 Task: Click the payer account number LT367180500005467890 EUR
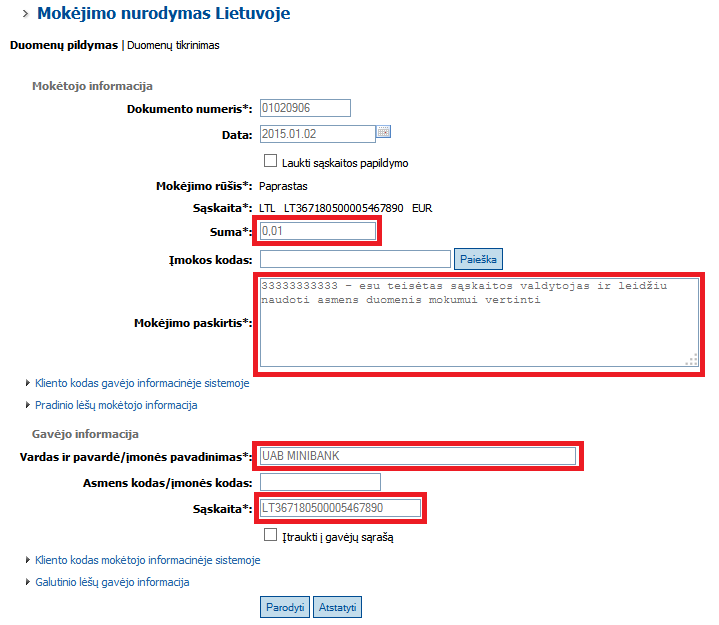(358, 208)
